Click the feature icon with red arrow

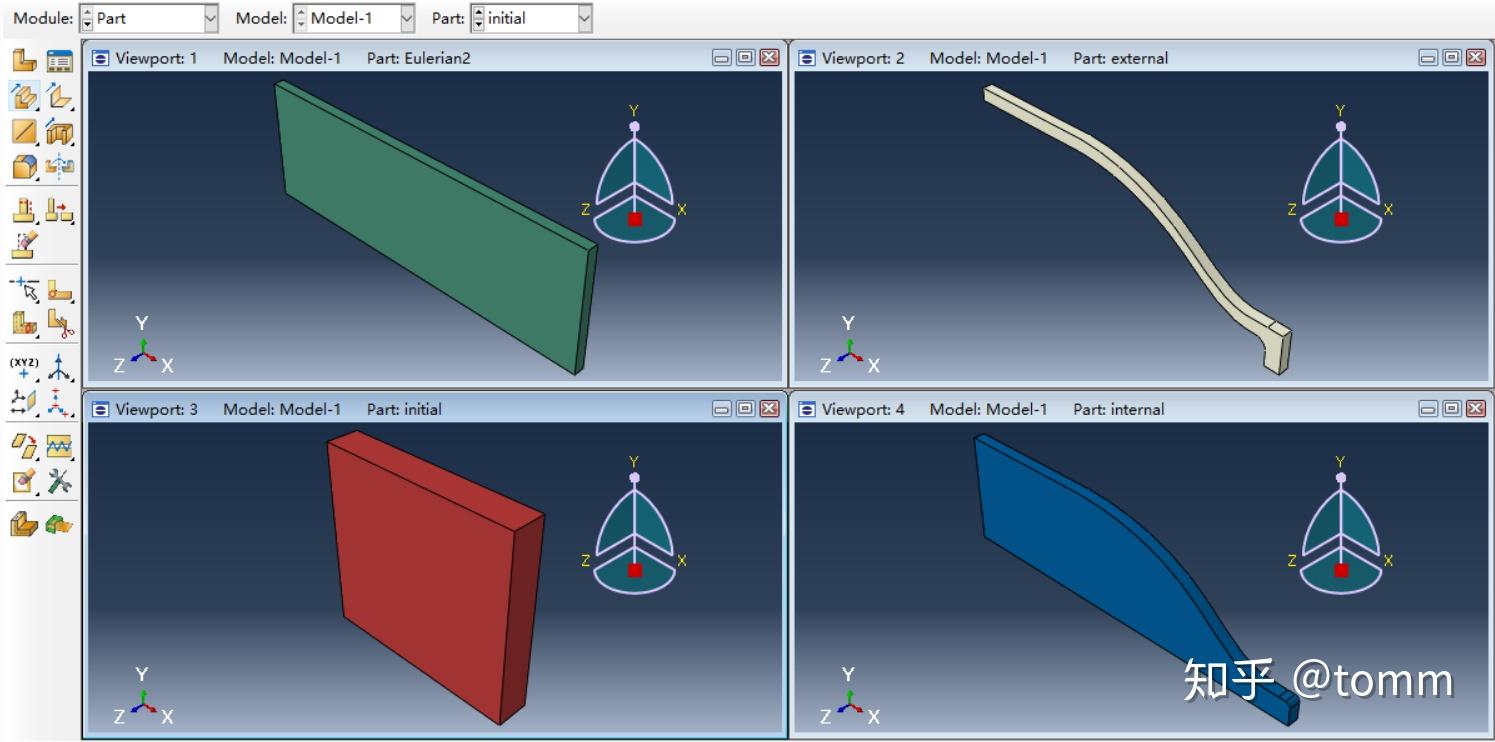60,211
